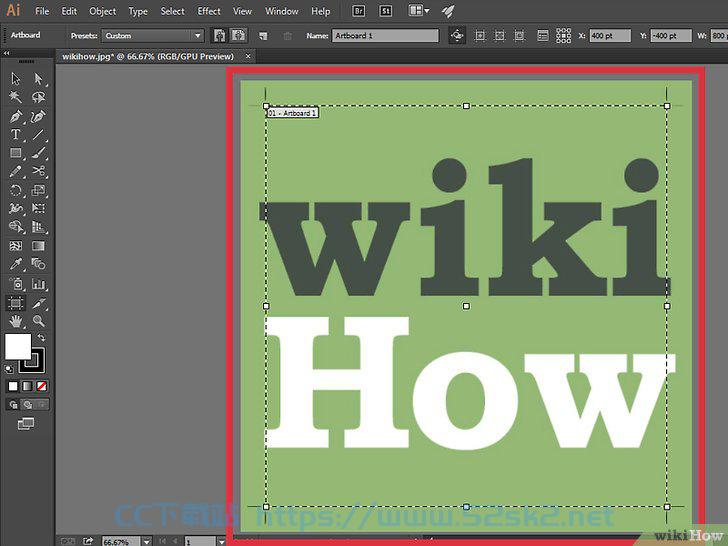The height and width of the screenshot is (546, 728).
Task: Select the Magic Wand tool
Action: coord(16,97)
